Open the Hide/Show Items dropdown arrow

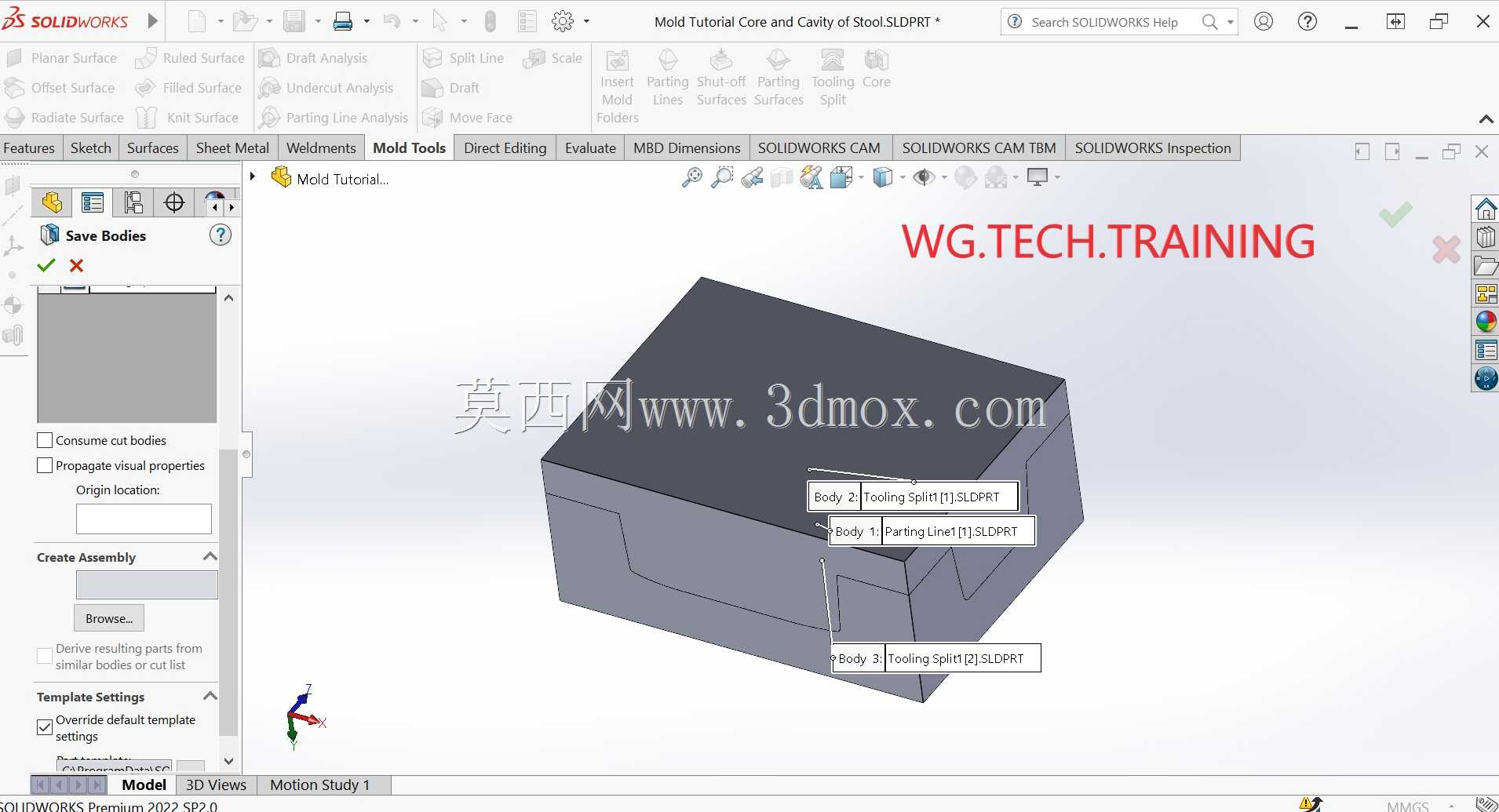(944, 177)
